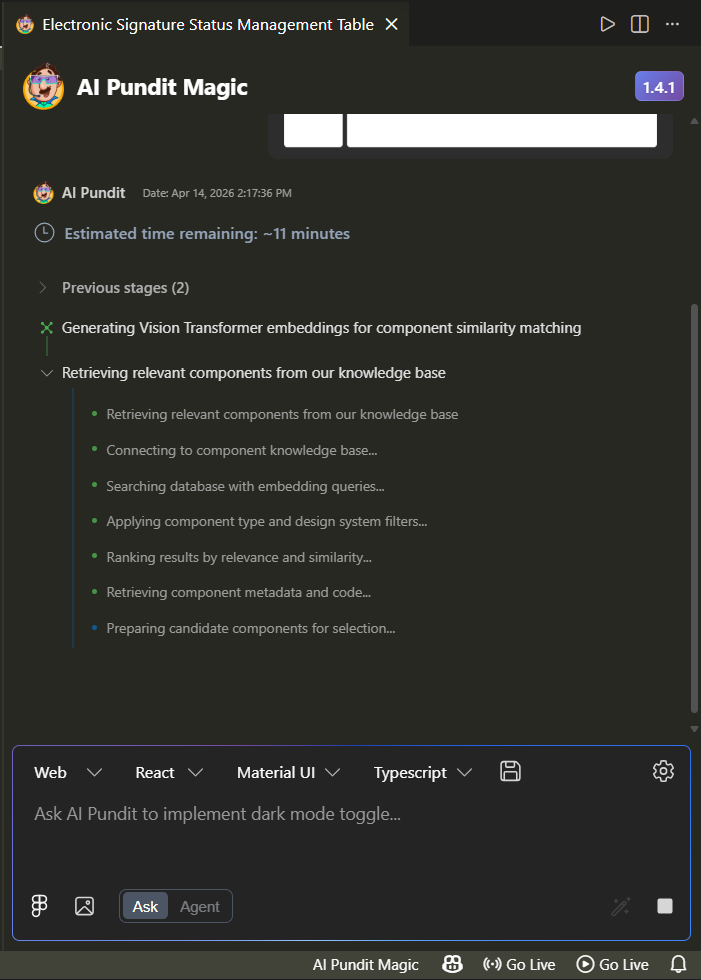This screenshot has height=980, width=701.
Task: Click 'Connecting to component knowledge base...' step
Action: click(242, 450)
